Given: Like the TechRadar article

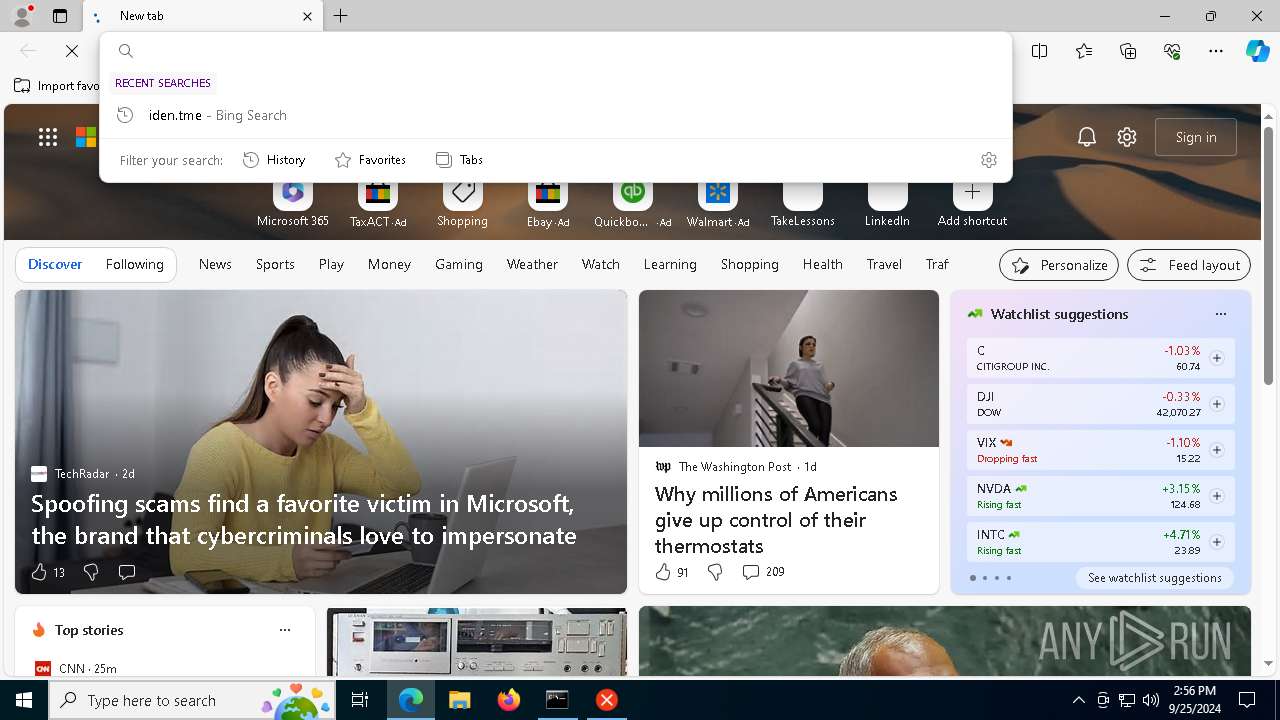Looking at the screenshot, I should coord(47,572).
